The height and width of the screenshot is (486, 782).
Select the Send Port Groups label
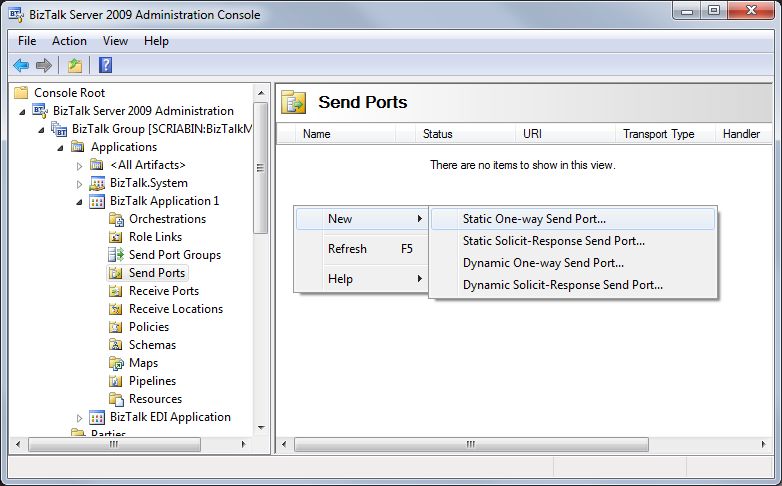(175, 255)
